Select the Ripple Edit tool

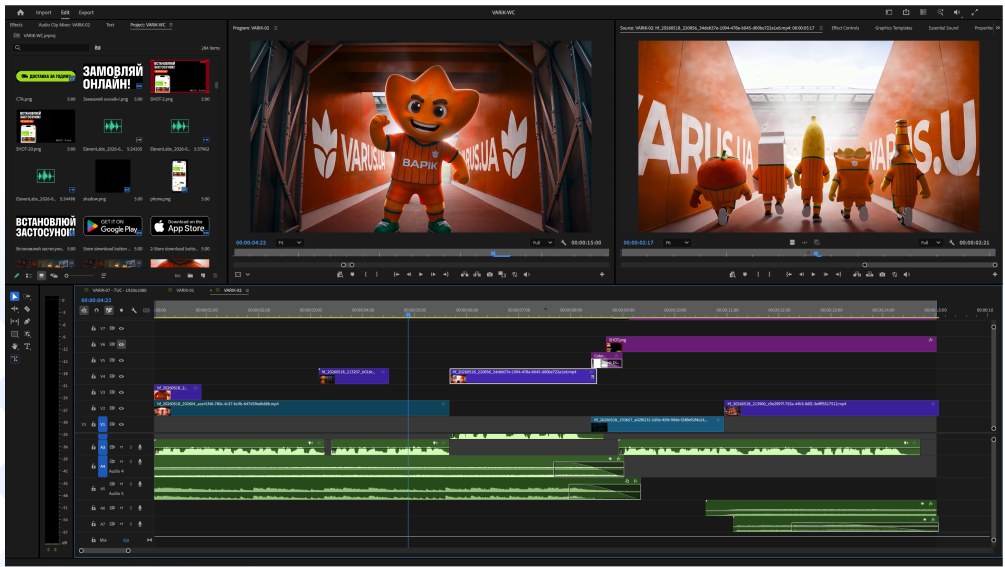(x=15, y=309)
